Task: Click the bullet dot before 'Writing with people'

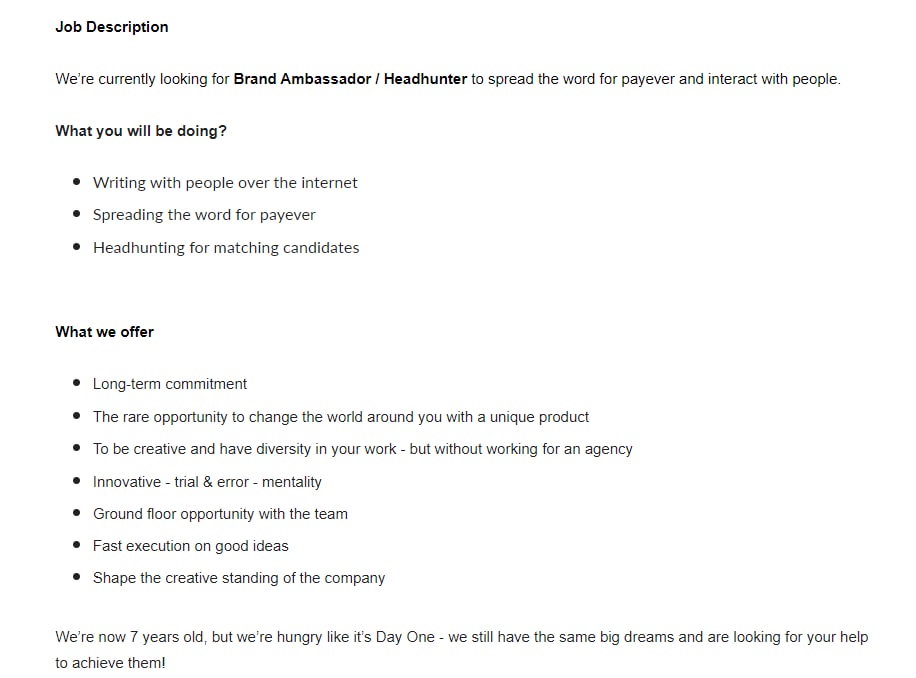Action: pyautogui.click(x=77, y=182)
